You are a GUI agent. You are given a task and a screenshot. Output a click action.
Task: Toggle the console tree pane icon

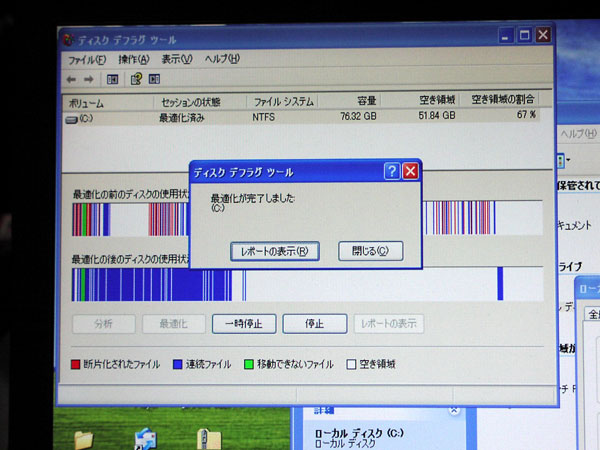(112, 80)
